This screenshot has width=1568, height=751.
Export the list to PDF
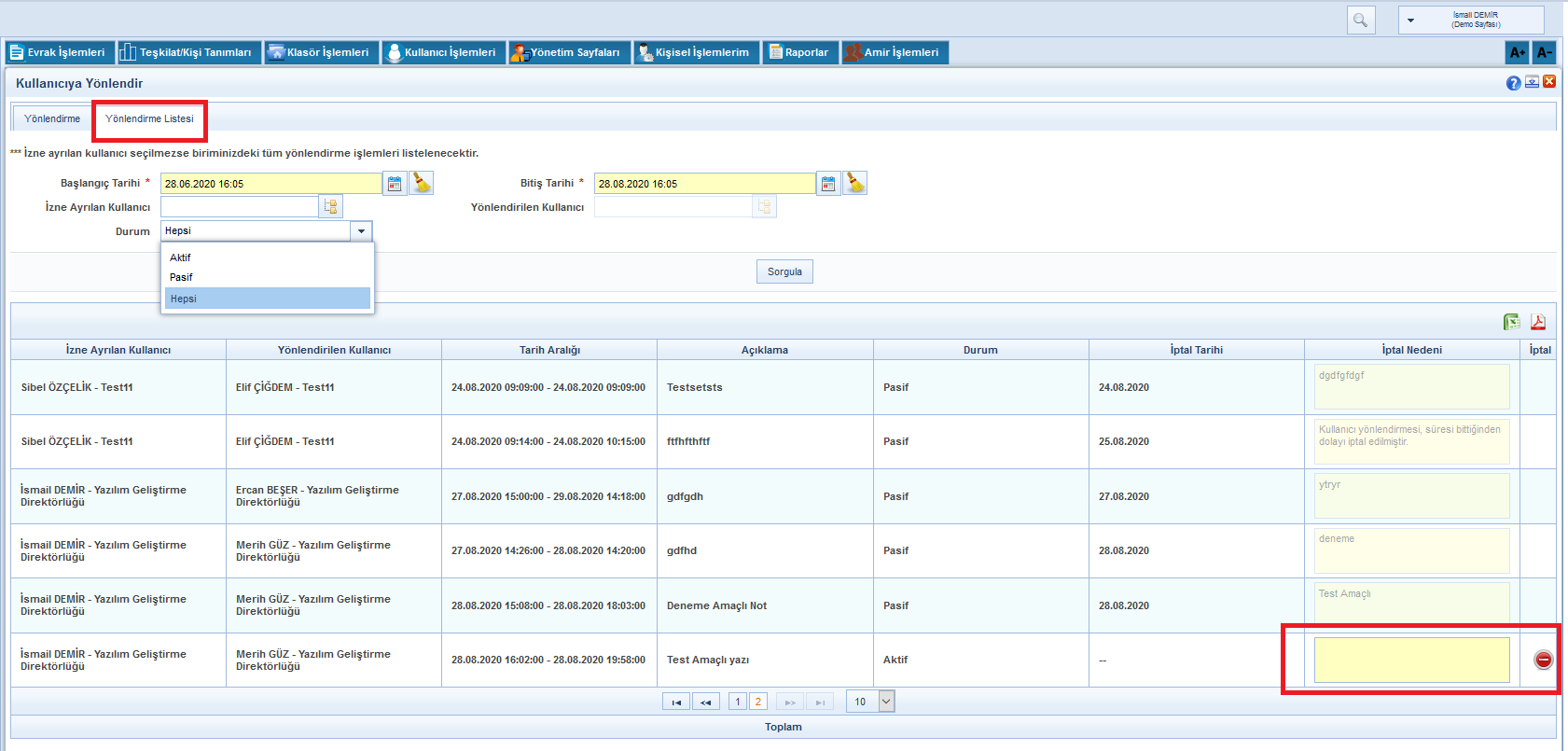[1537, 322]
